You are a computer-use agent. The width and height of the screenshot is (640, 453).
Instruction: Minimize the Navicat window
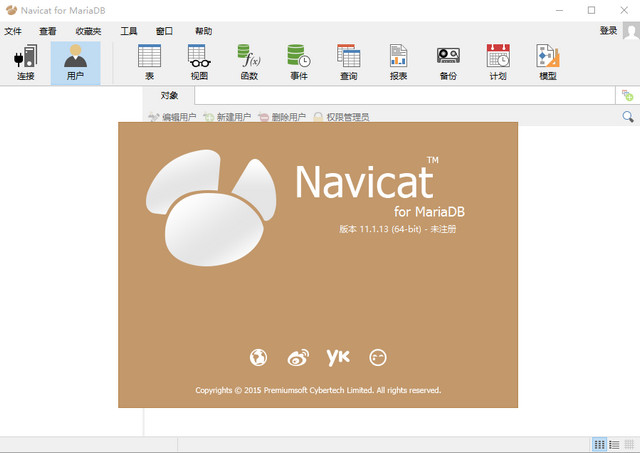click(559, 10)
